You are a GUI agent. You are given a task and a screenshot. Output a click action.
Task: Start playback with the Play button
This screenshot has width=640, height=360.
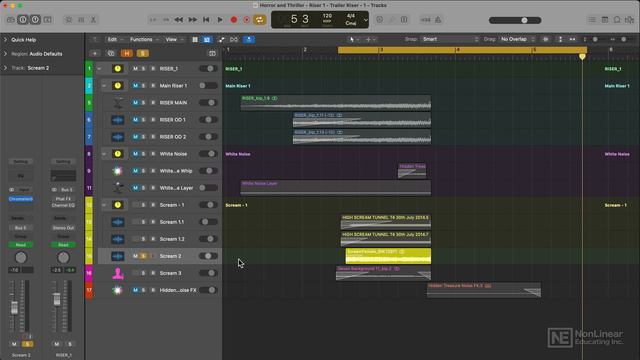(x=220, y=20)
